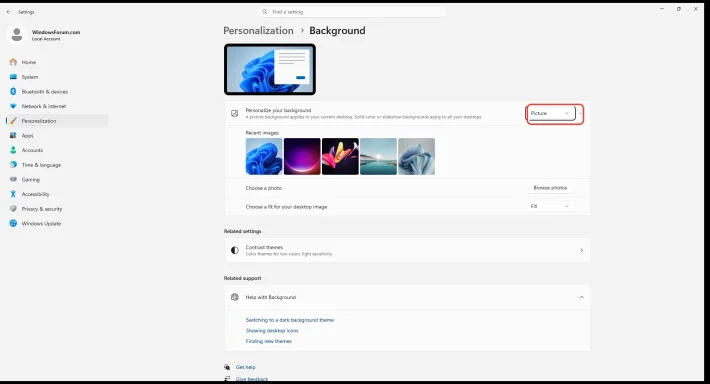Screen dimensions: 710x384
Task: Click the Time & language globe icon
Action: point(13,165)
